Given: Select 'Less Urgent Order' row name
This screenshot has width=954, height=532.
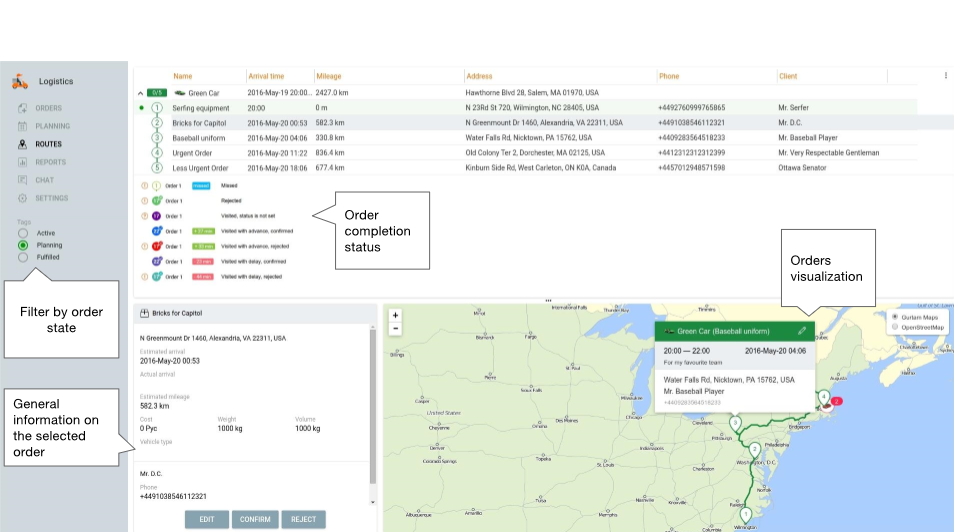Looking at the screenshot, I should 200,168.
